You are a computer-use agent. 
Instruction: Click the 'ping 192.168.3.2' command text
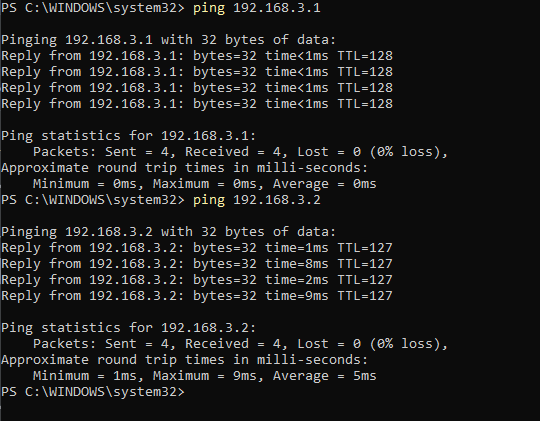click(257, 200)
